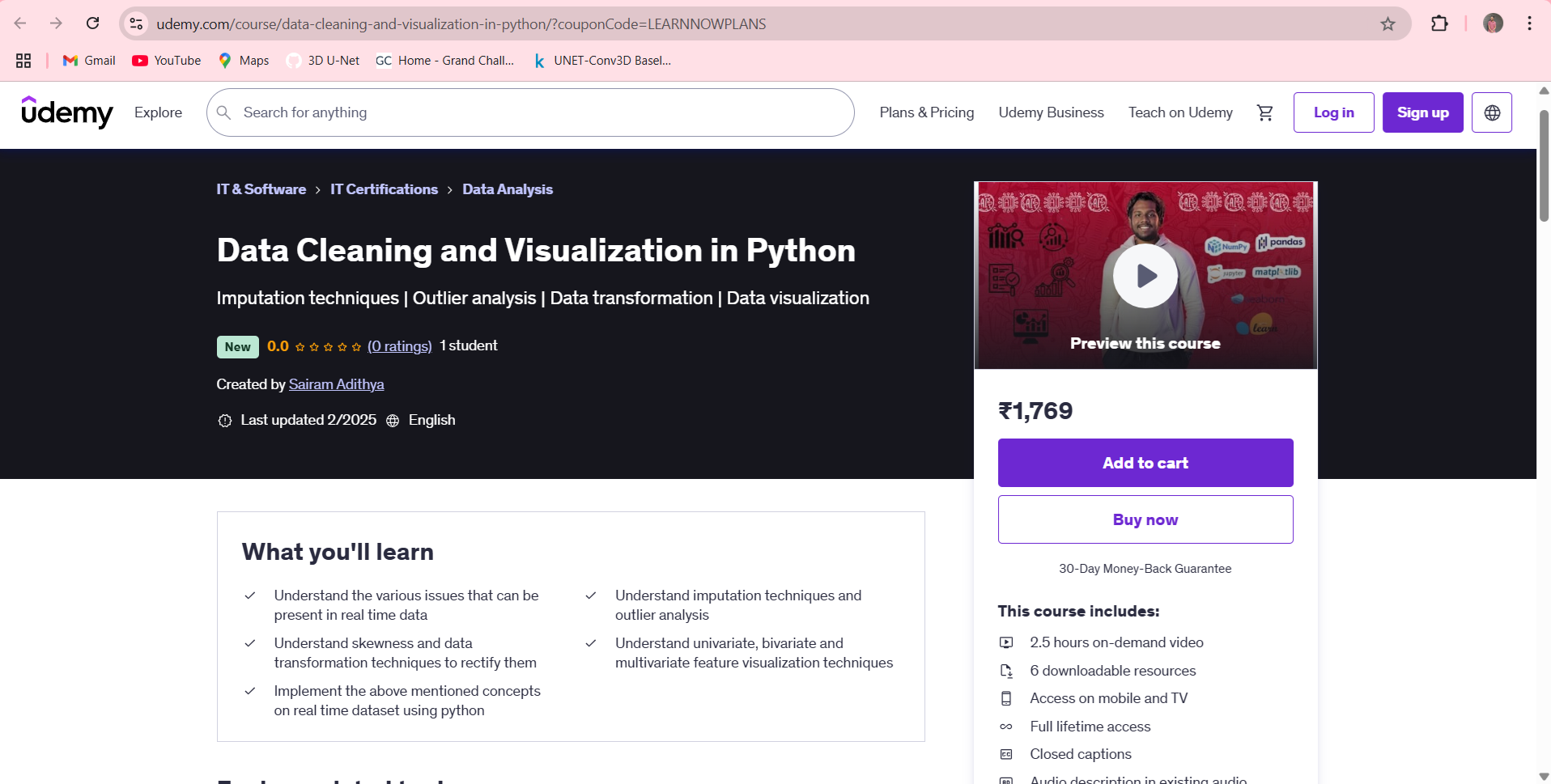1551x784 pixels.
Task: Click the Log in button
Action: 1333,112
